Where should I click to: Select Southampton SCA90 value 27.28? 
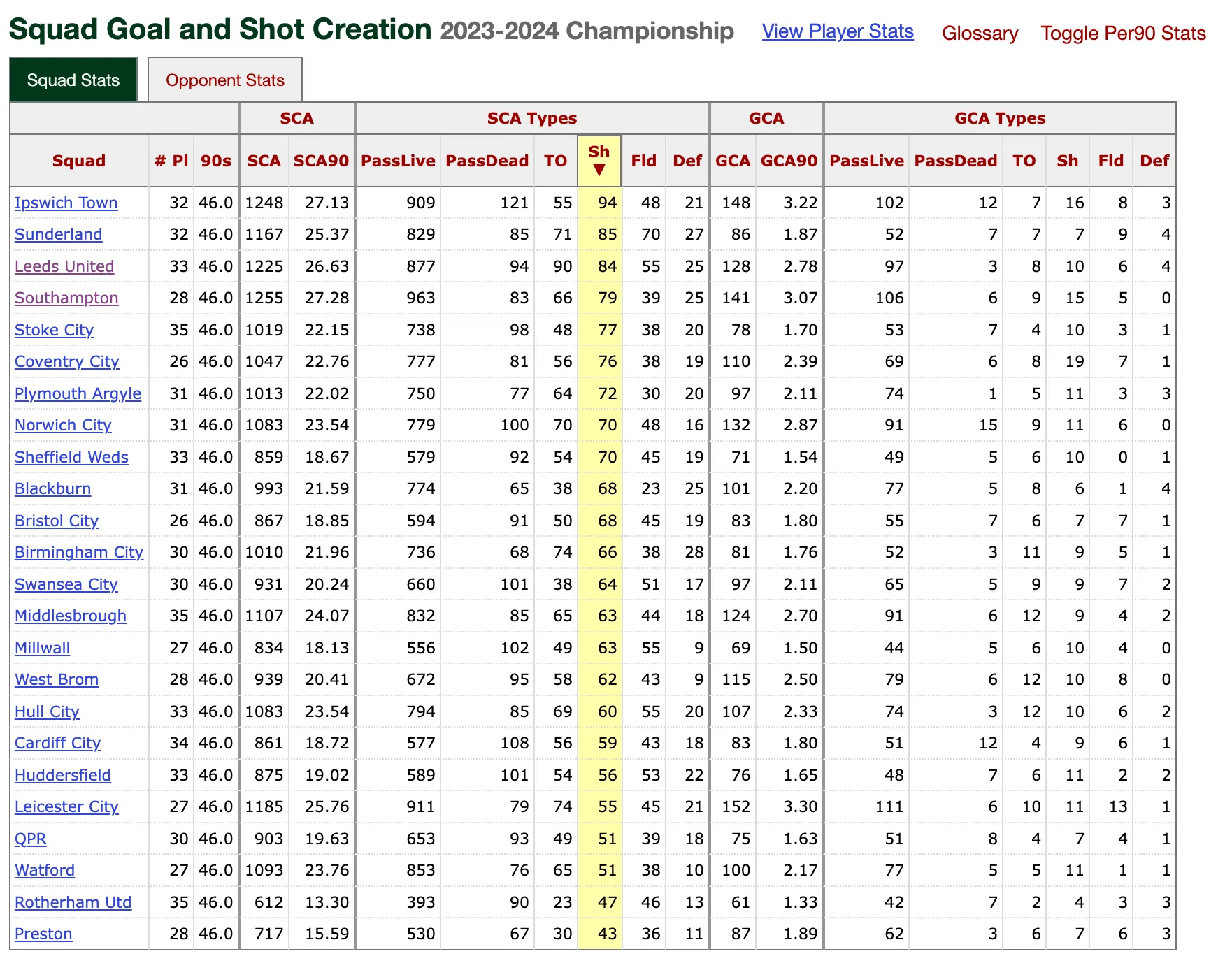[327, 298]
